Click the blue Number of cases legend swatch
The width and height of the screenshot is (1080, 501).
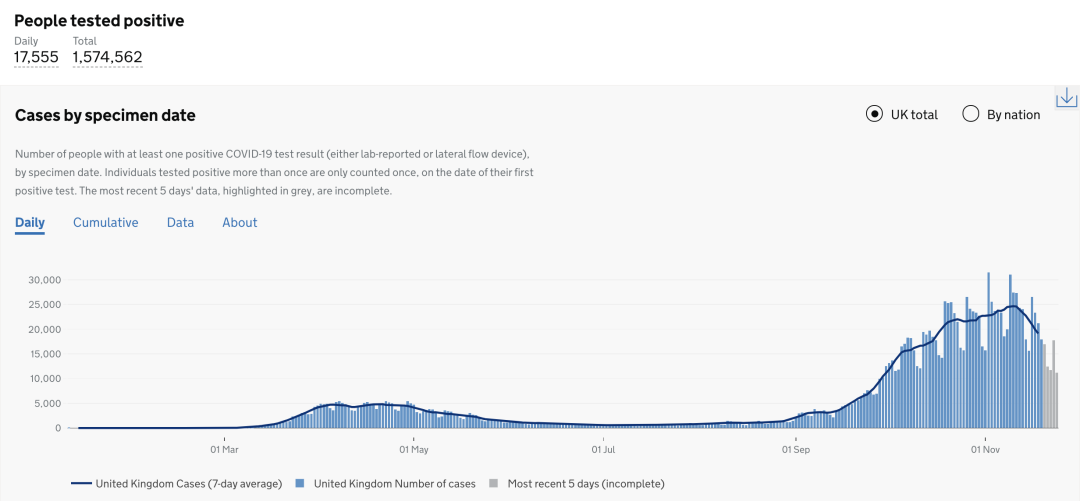[x=300, y=484]
